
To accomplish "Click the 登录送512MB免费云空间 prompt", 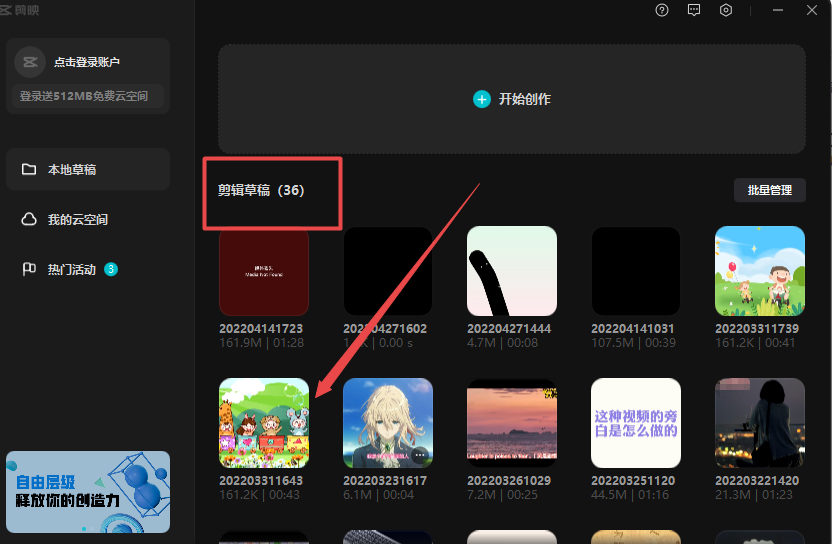I will 88,96.
